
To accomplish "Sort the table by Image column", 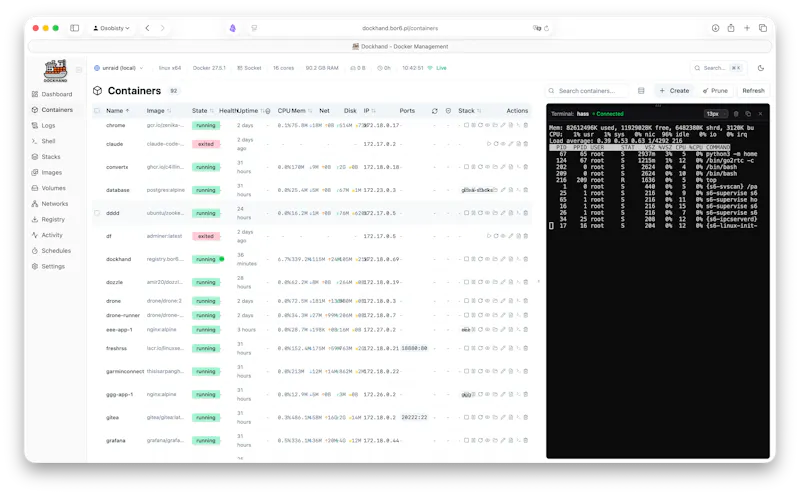I will 159,111.
